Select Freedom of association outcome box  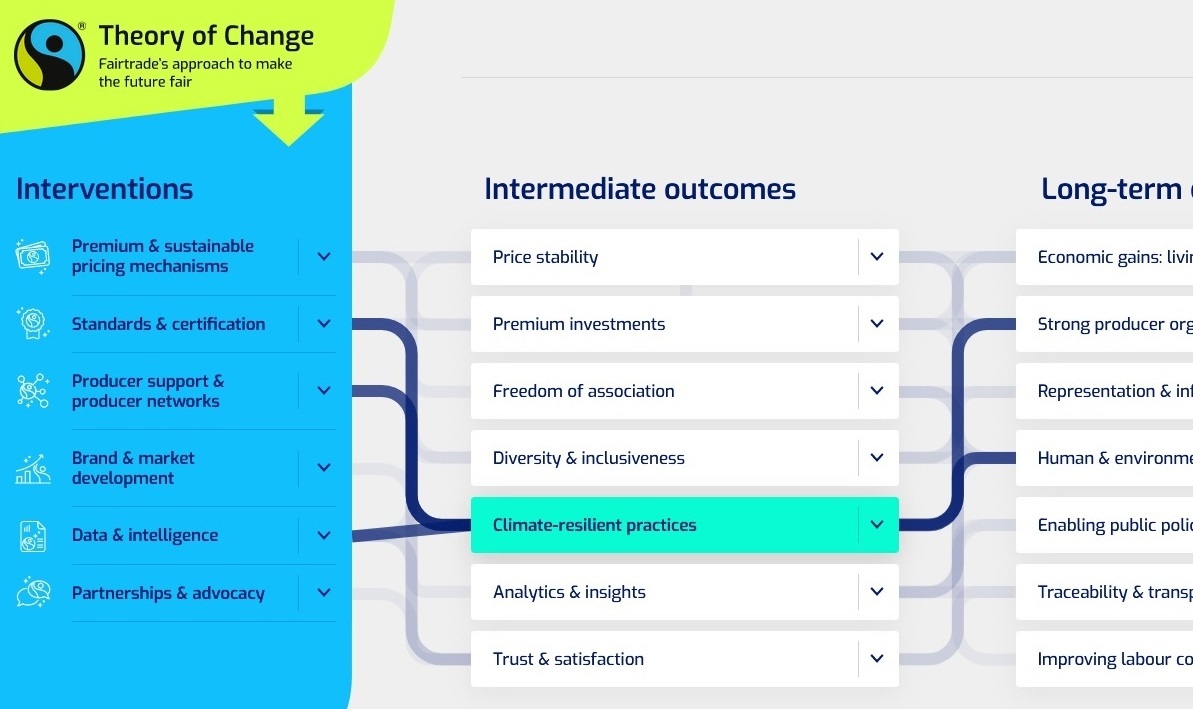tap(685, 391)
